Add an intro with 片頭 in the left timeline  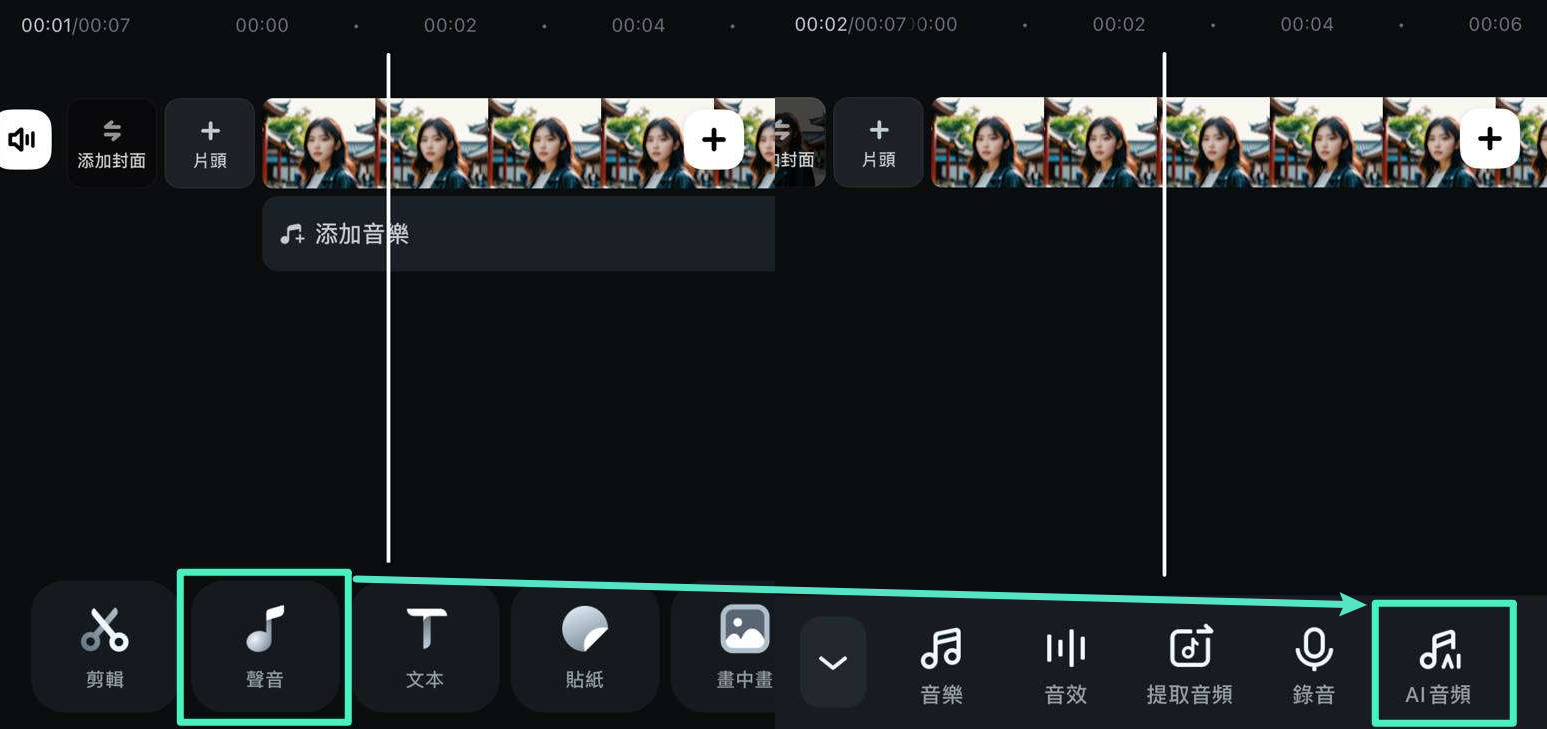[210, 143]
